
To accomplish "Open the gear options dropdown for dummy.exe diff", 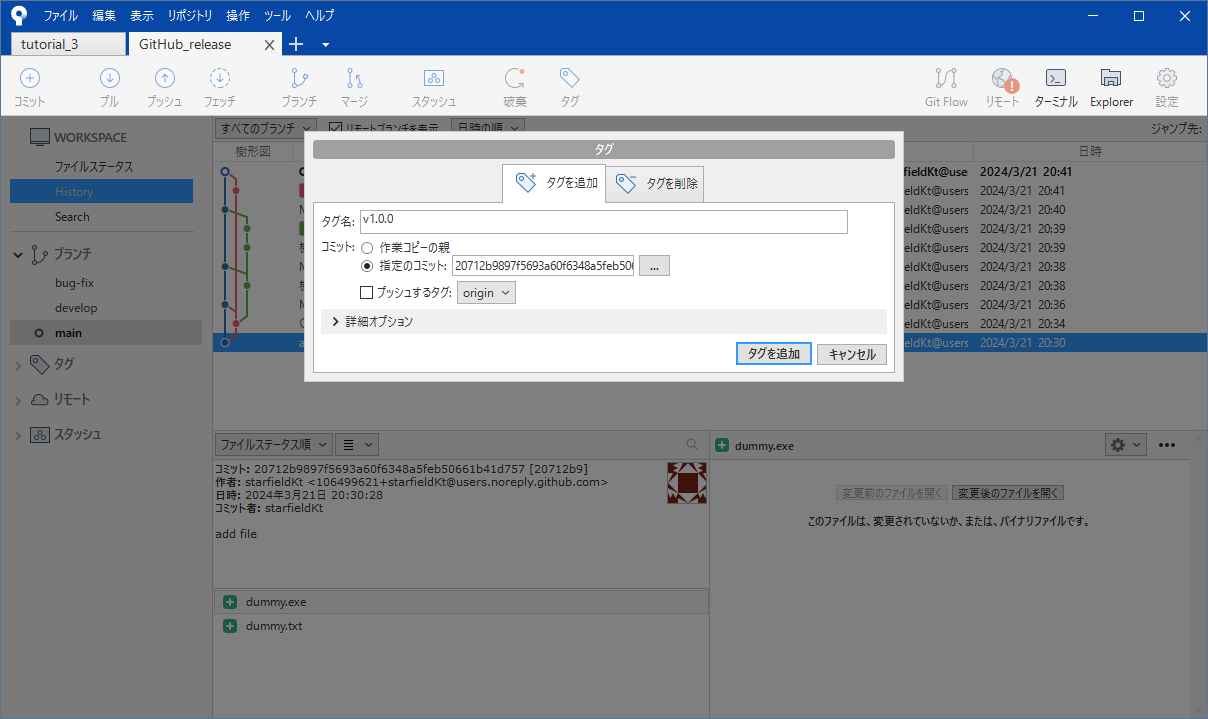I will point(1125,444).
